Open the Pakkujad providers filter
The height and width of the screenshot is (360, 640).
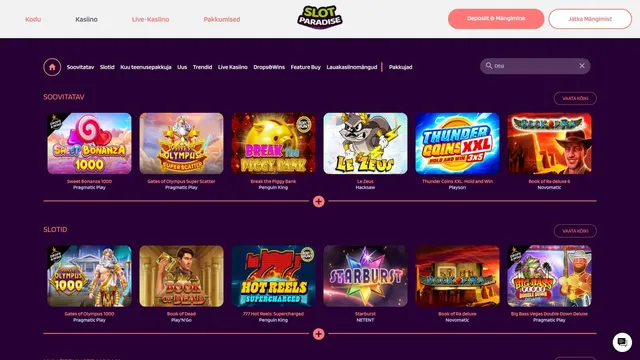coord(400,67)
